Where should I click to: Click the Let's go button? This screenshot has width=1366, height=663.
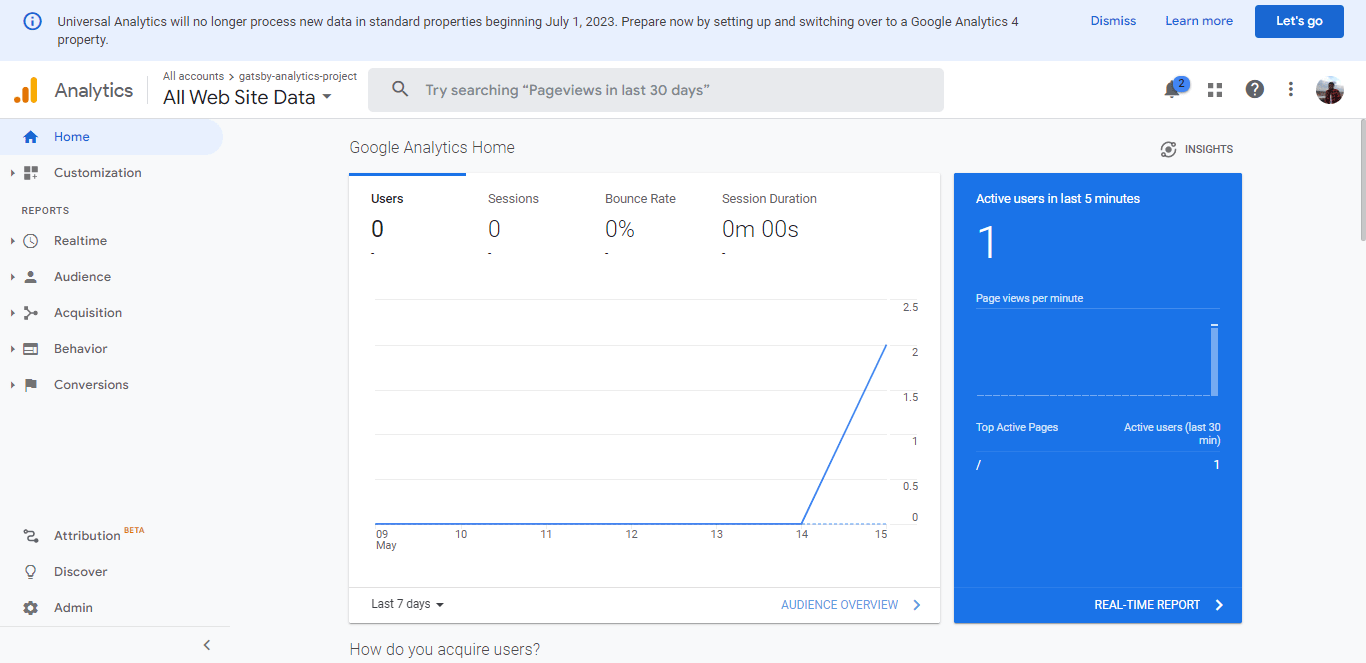point(1299,21)
